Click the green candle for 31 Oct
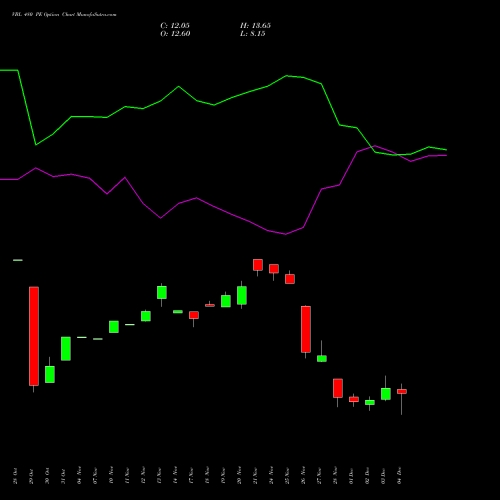Image resolution: width=500 pixels, height=500 pixels. [66, 348]
